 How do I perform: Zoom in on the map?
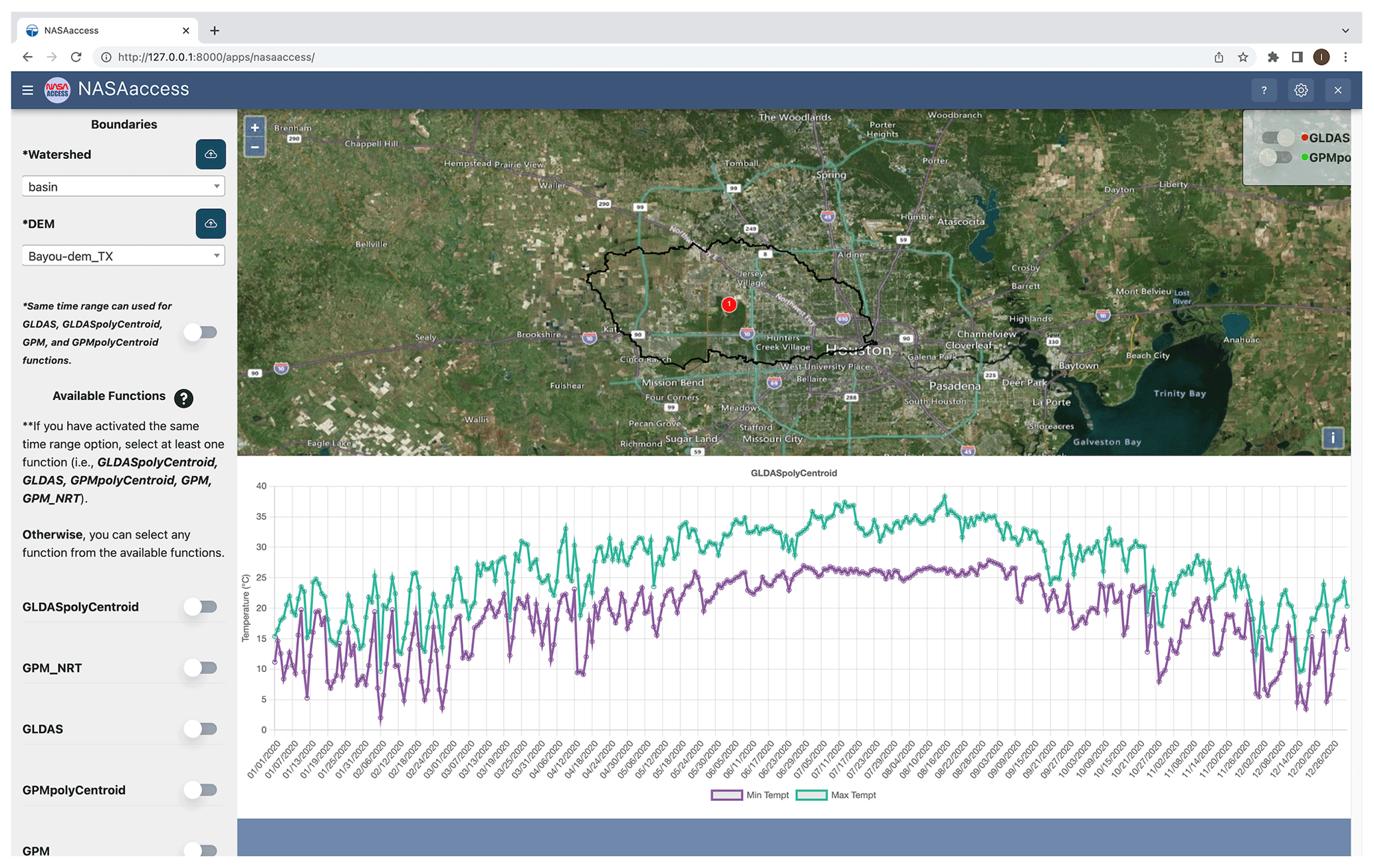tap(255, 128)
